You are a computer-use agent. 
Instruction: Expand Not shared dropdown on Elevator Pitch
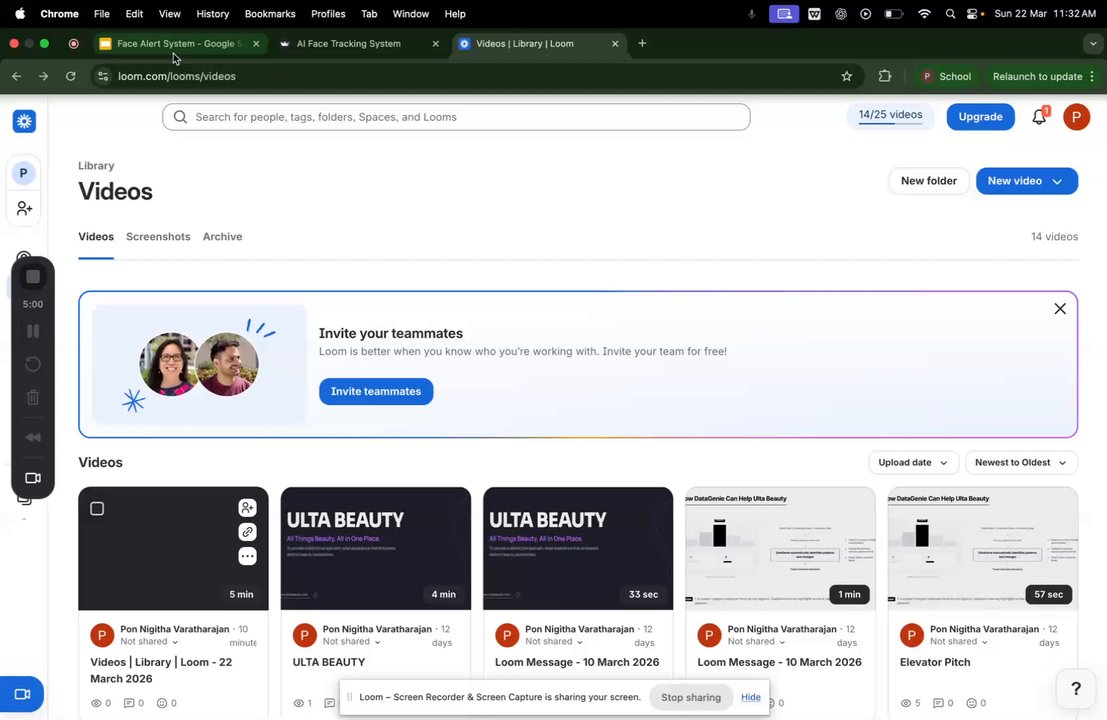pos(959,642)
